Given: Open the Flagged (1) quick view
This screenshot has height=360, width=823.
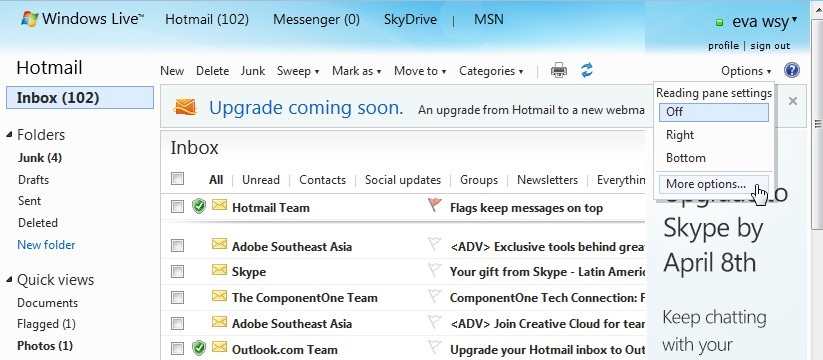Looking at the screenshot, I should tap(46, 324).
